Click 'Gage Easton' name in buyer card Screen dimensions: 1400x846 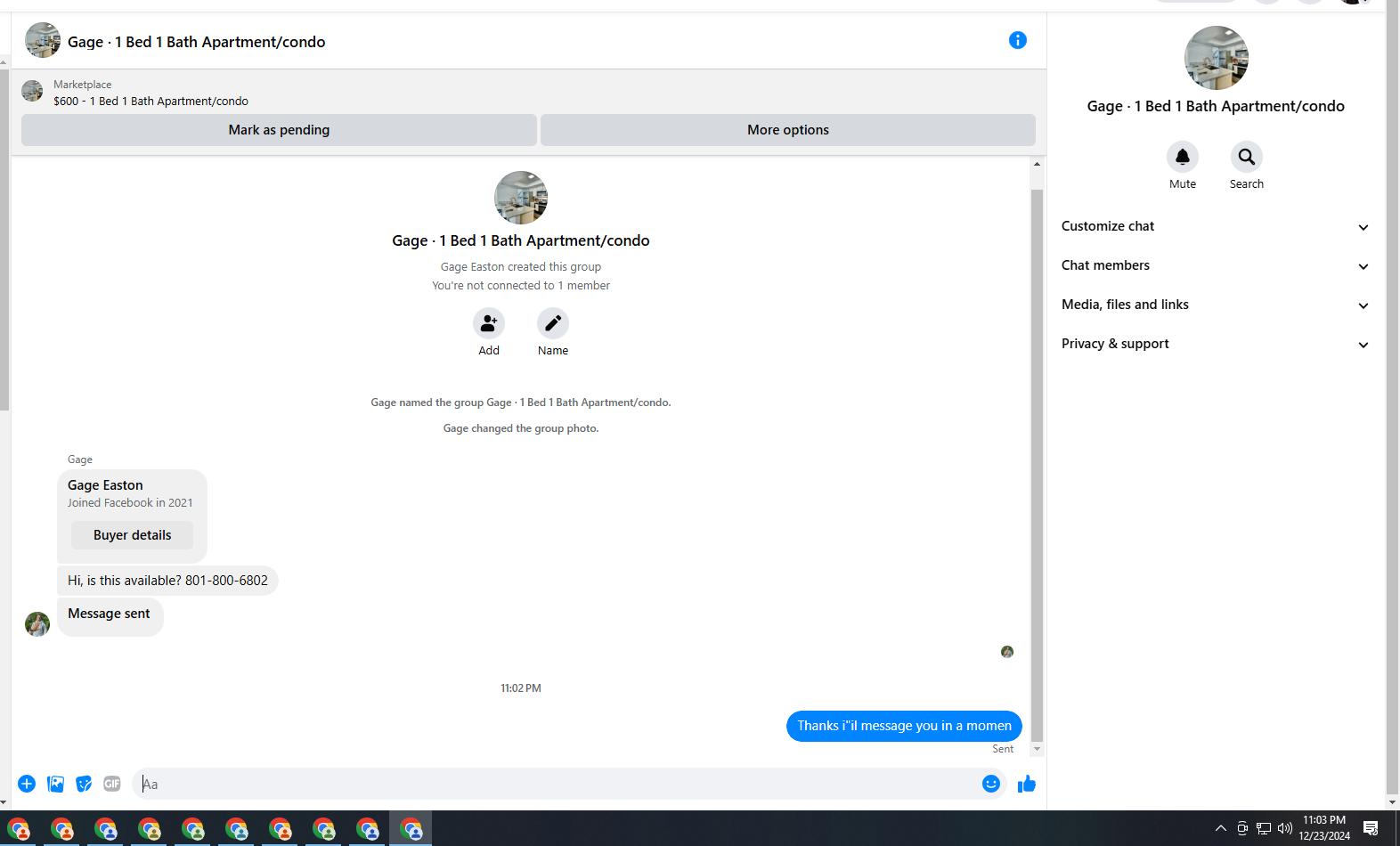105,485
